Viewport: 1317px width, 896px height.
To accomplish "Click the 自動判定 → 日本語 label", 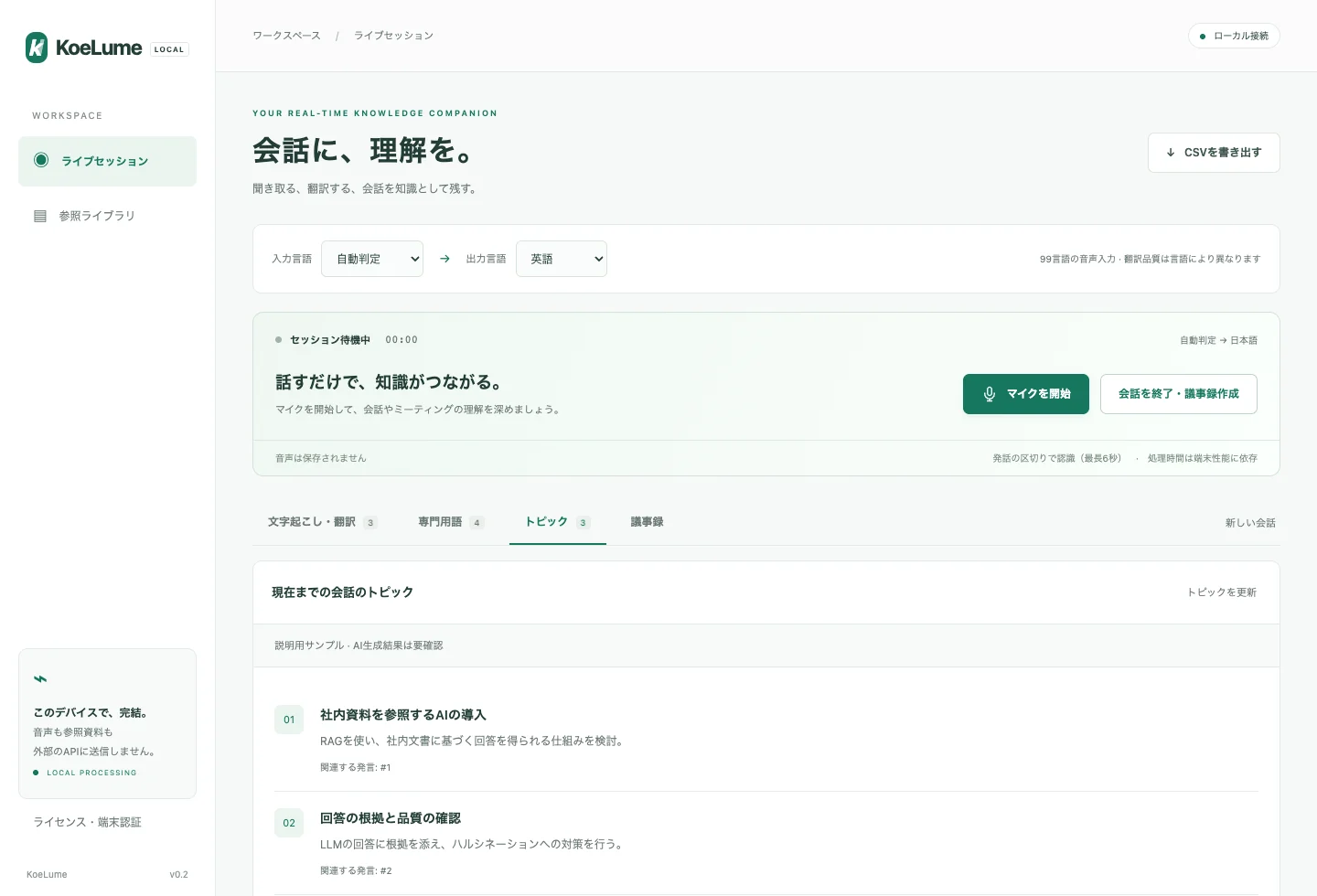I will pos(1218,340).
